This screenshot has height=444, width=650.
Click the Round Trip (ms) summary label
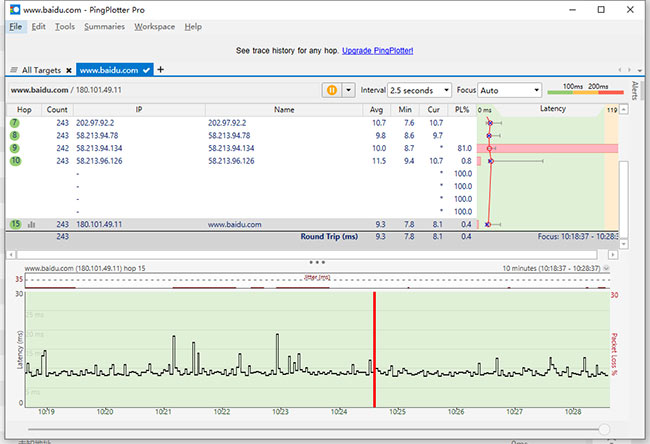pos(329,236)
